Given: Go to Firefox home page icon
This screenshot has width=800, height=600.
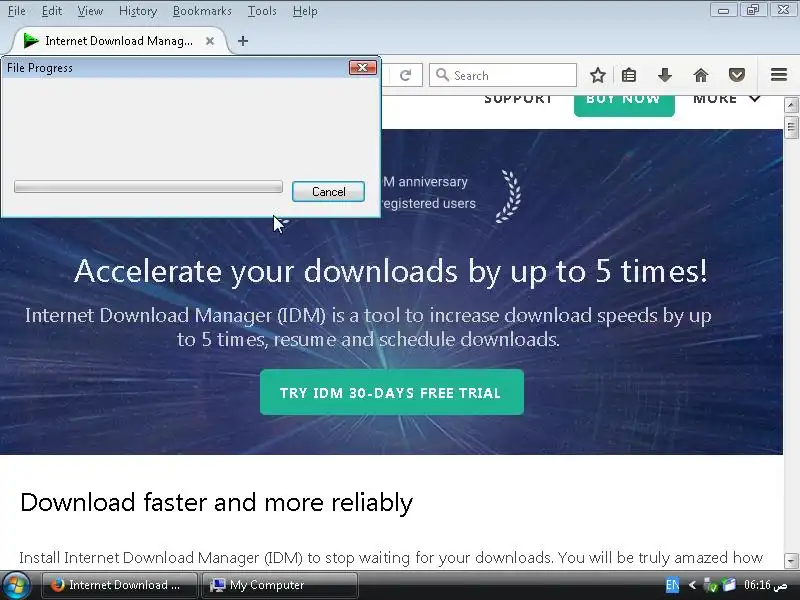Looking at the screenshot, I should [701, 76].
